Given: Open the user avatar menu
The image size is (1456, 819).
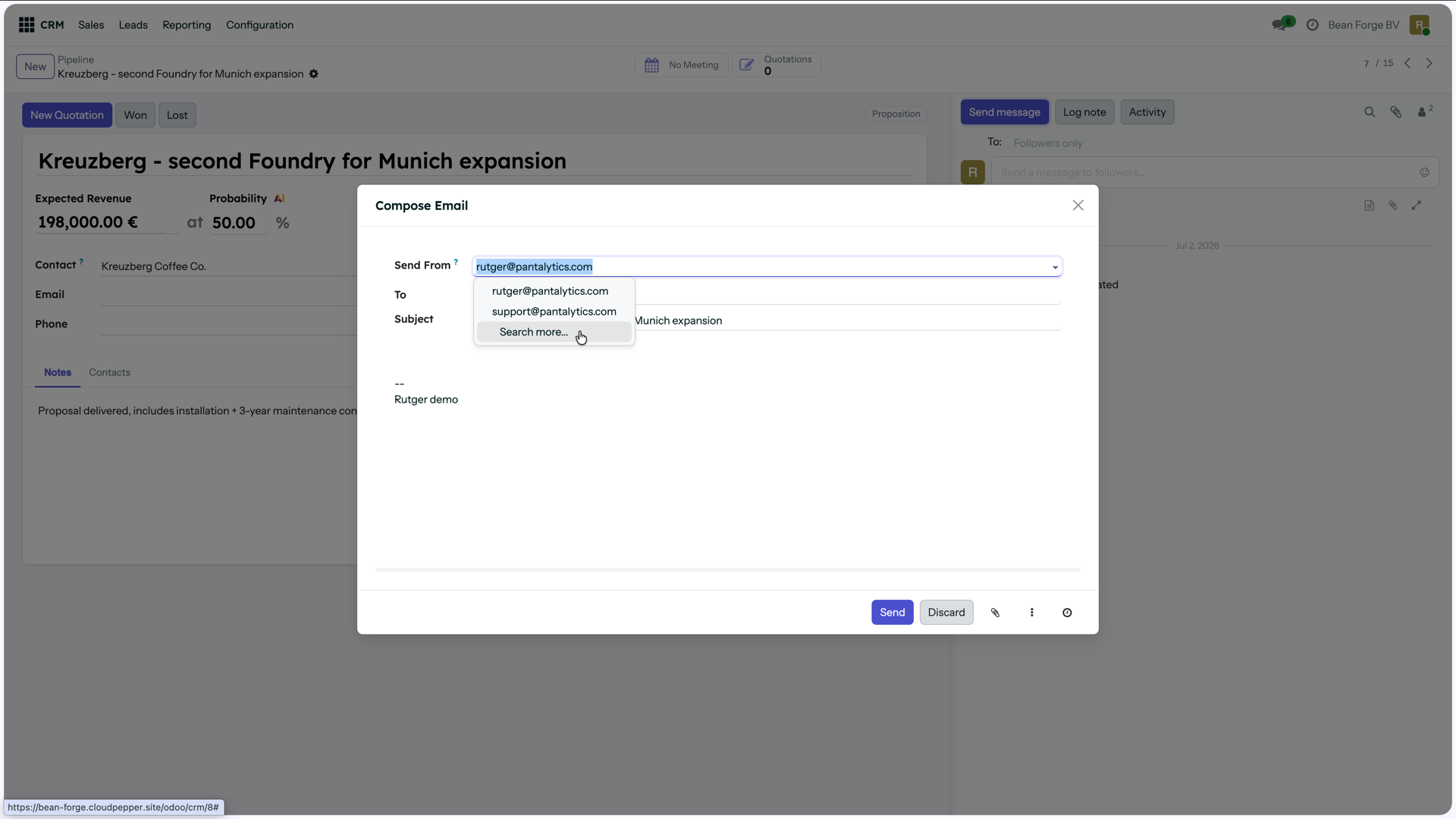Looking at the screenshot, I should point(1420,25).
